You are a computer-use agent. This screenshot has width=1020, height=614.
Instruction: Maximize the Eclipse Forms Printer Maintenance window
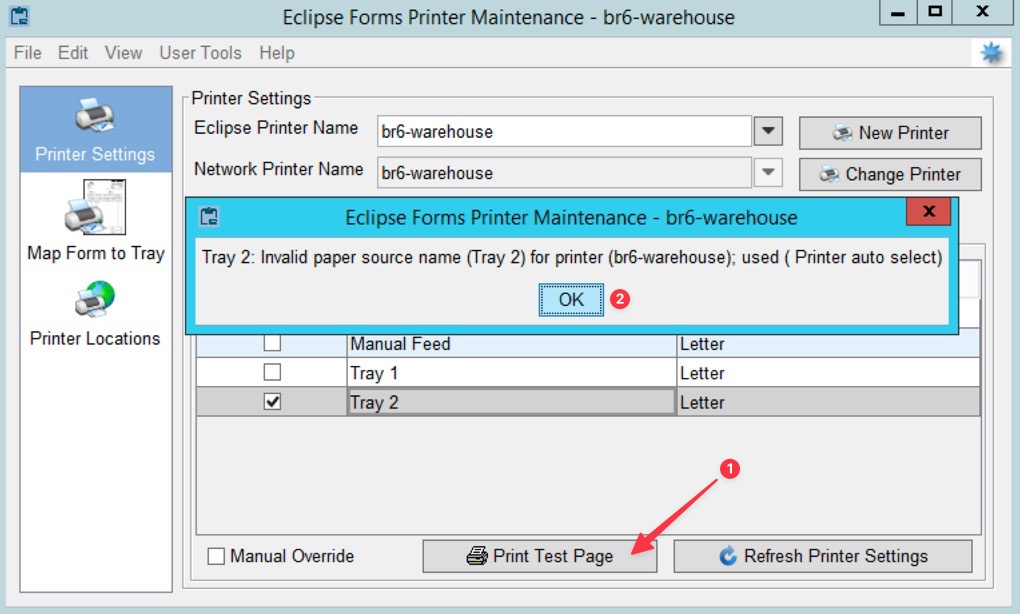point(935,12)
